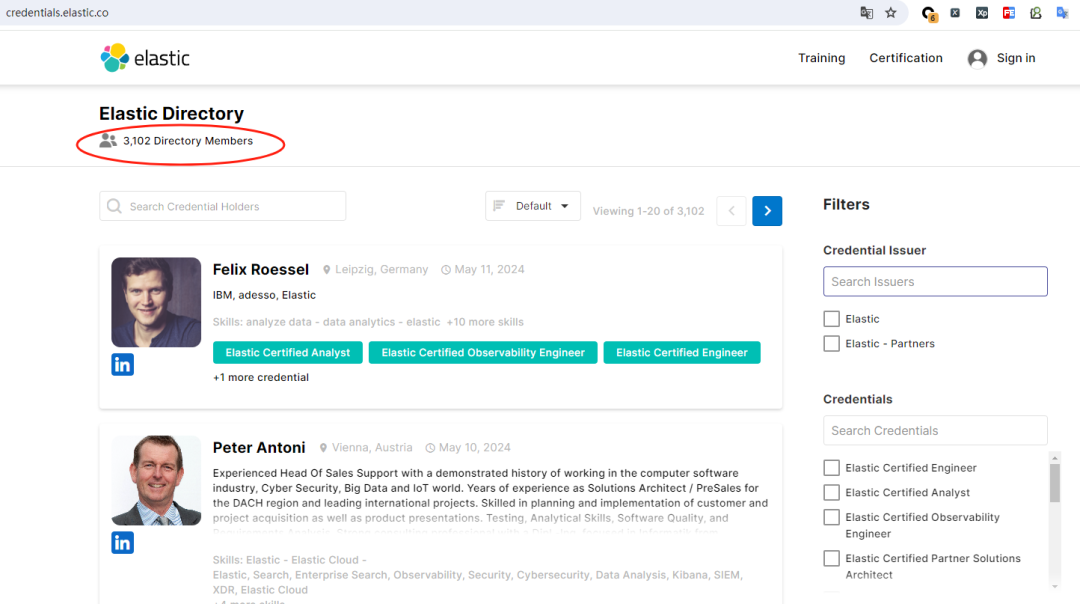Click scroll-up arrow of credentials list
This screenshot has height=604, width=1080.
[1055, 458]
